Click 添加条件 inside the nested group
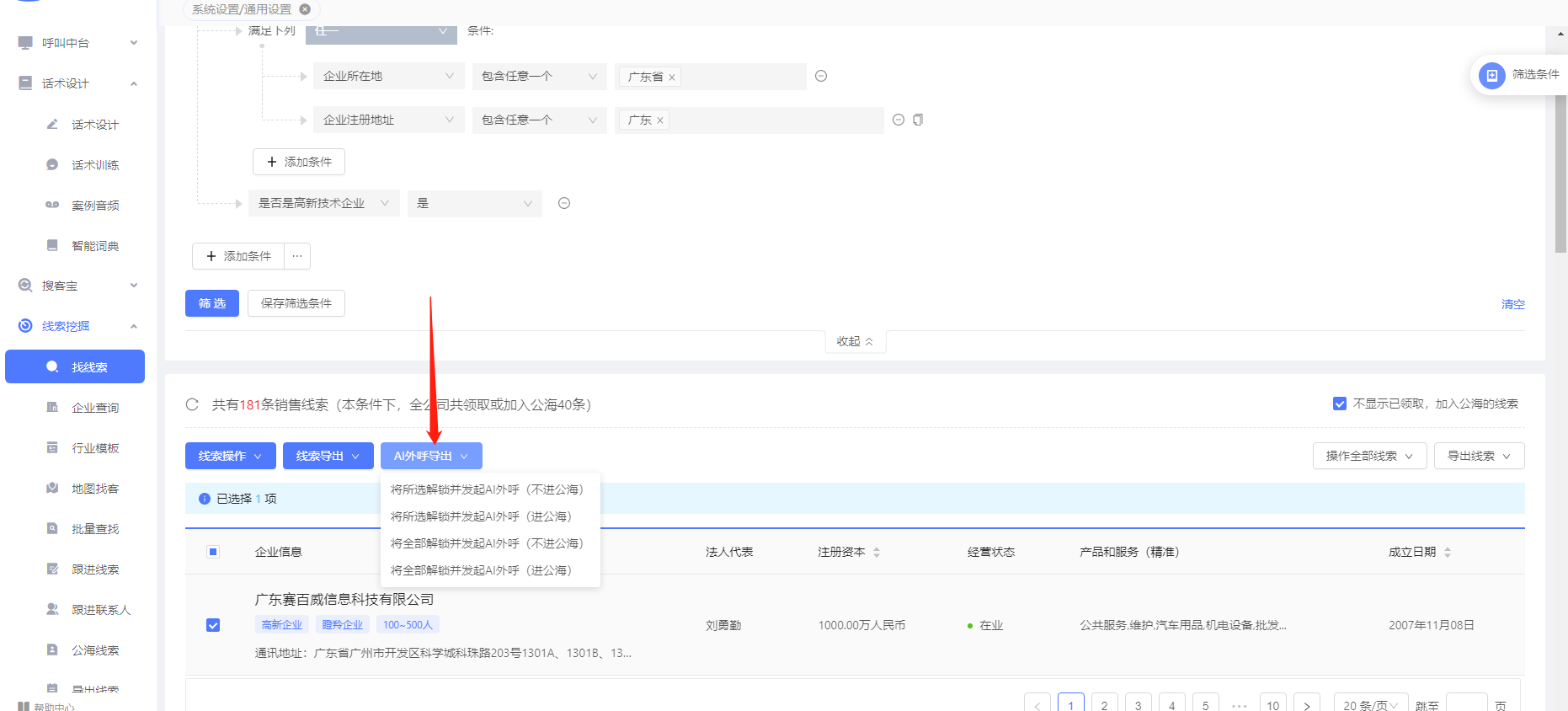The height and width of the screenshot is (711, 1568). point(299,162)
